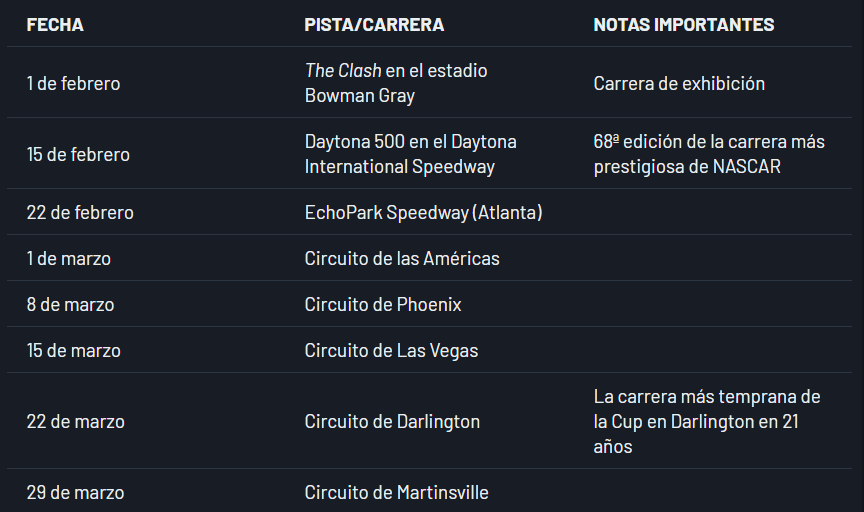Select the 1 de marzo date
Image resolution: width=864 pixels, height=512 pixels.
click(69, 258)
